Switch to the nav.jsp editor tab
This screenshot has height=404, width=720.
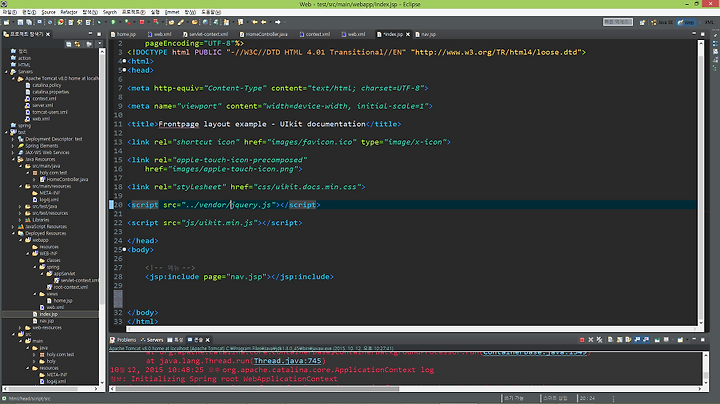[425, 34]
